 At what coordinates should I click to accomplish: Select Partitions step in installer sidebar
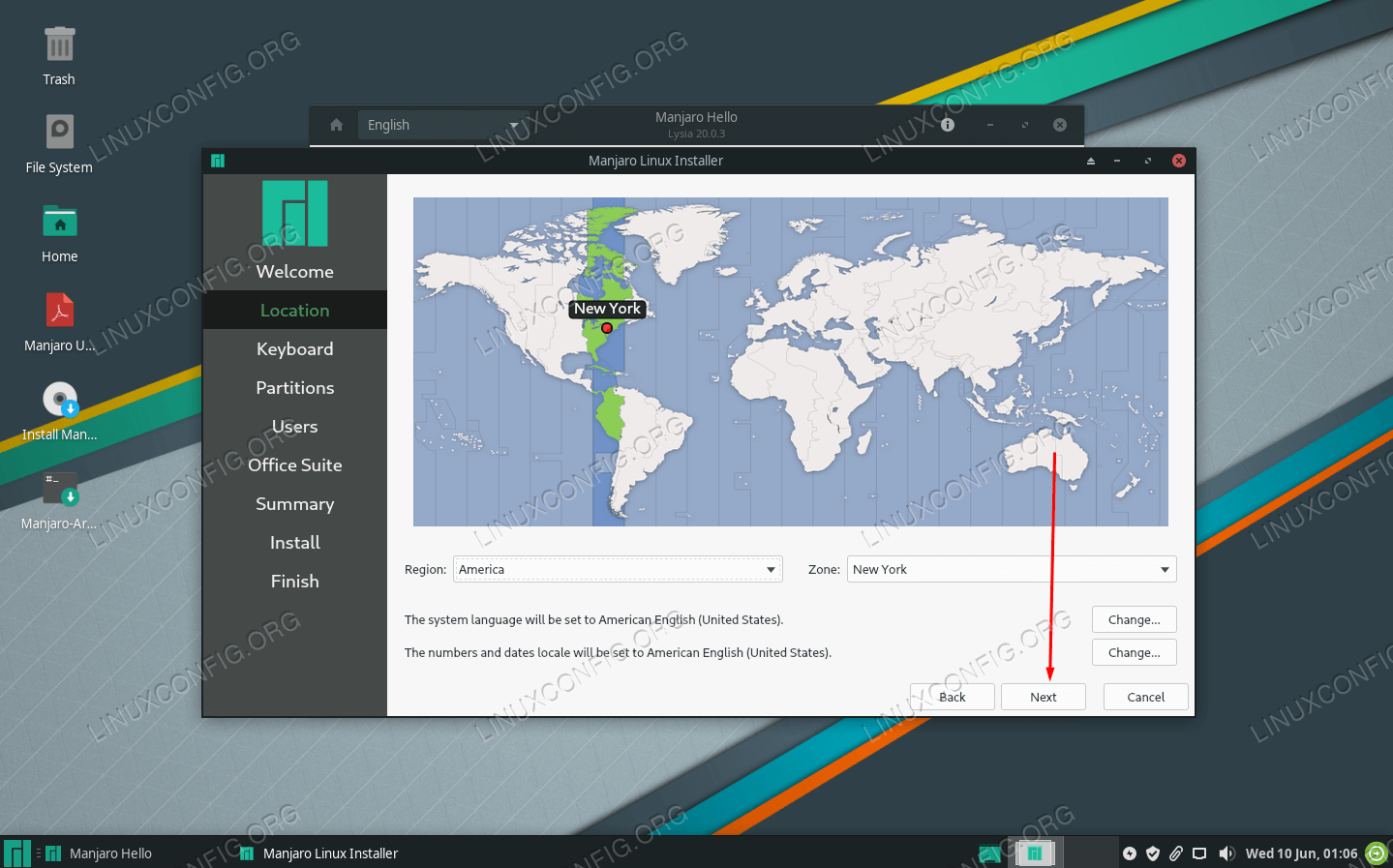coord(295,388)
